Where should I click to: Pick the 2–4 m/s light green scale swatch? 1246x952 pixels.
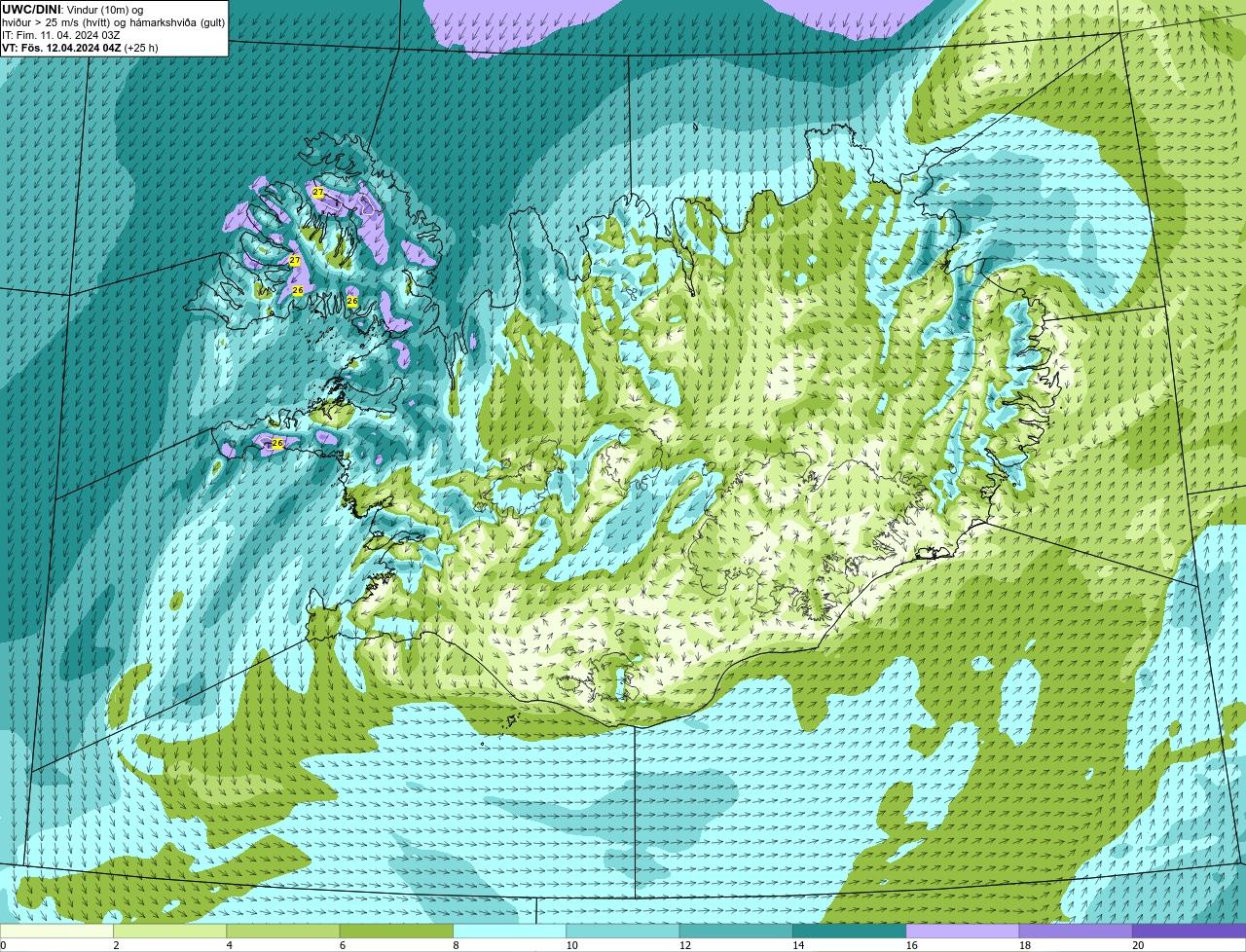[170, 931]
